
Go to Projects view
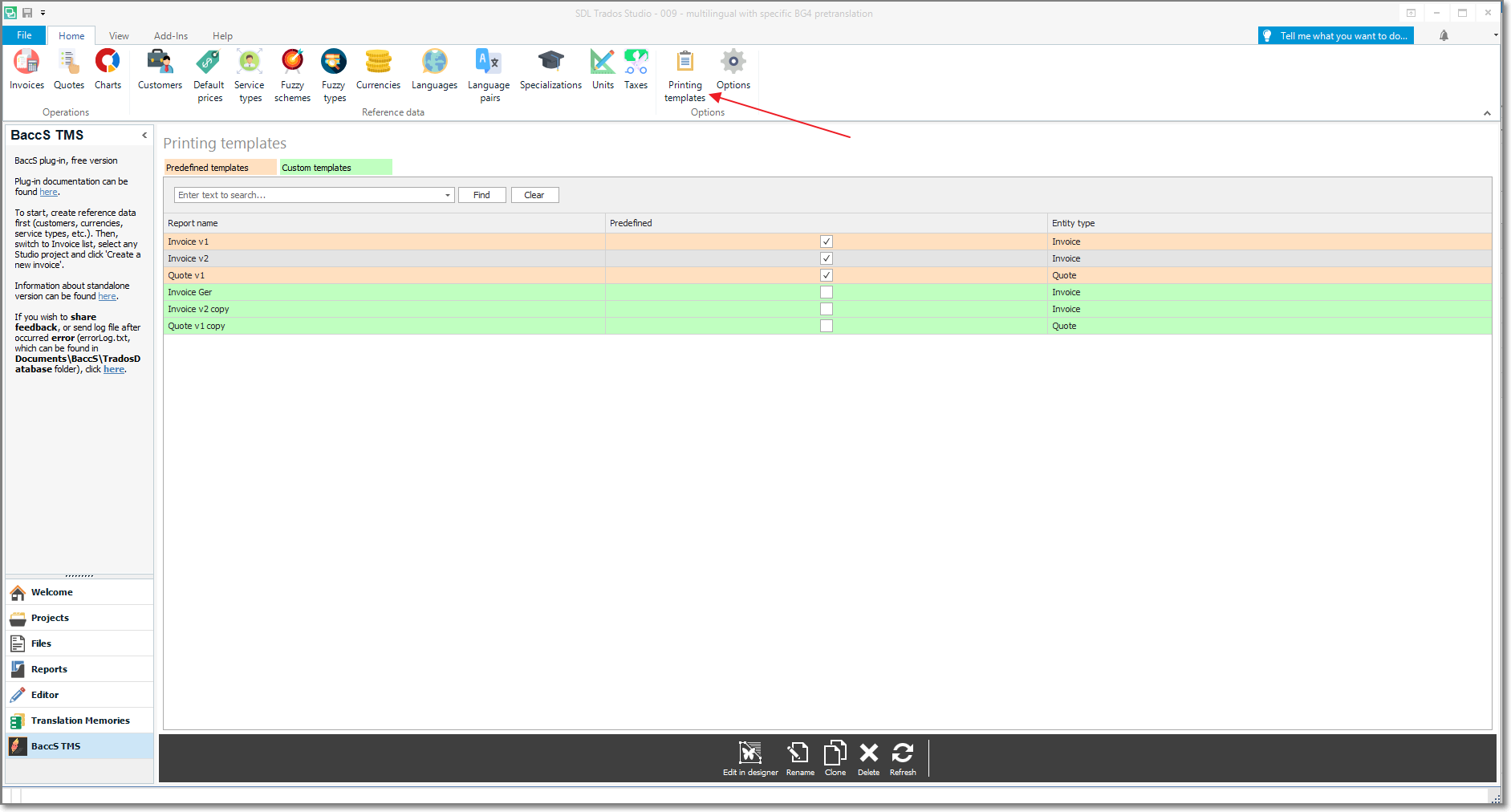point(79,618)
